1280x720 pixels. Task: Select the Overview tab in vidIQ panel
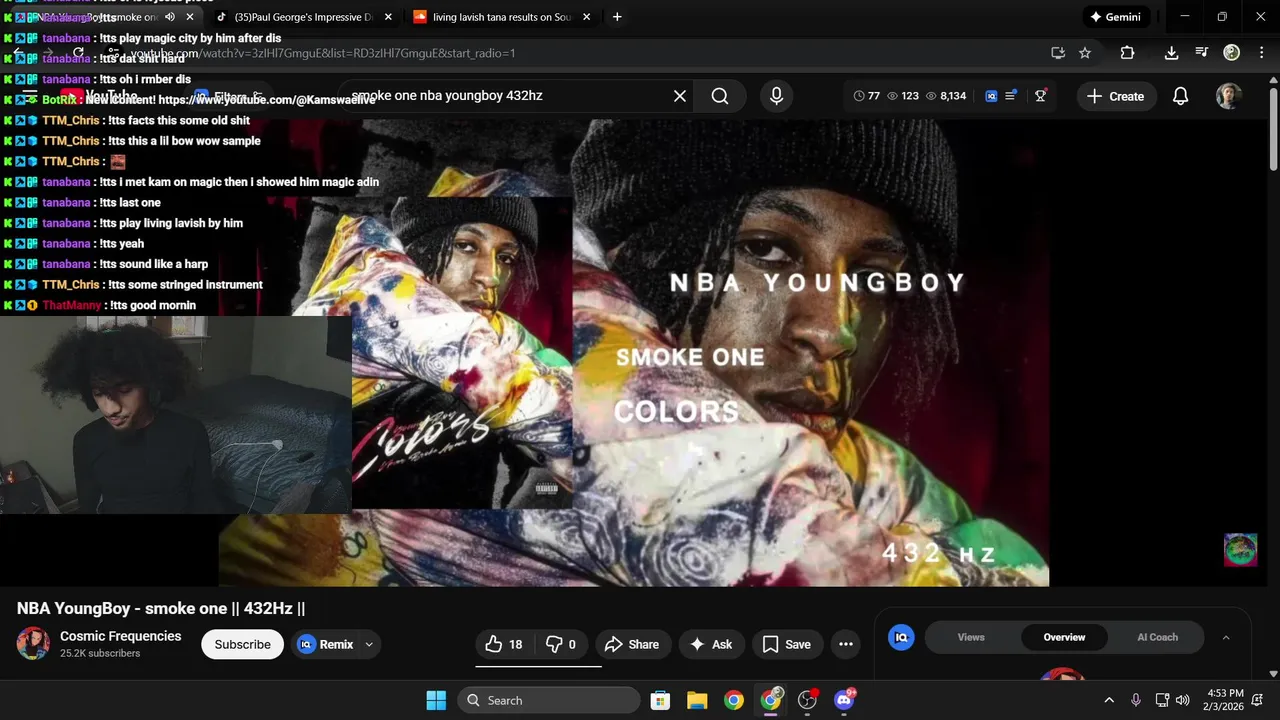[1064, 637]
